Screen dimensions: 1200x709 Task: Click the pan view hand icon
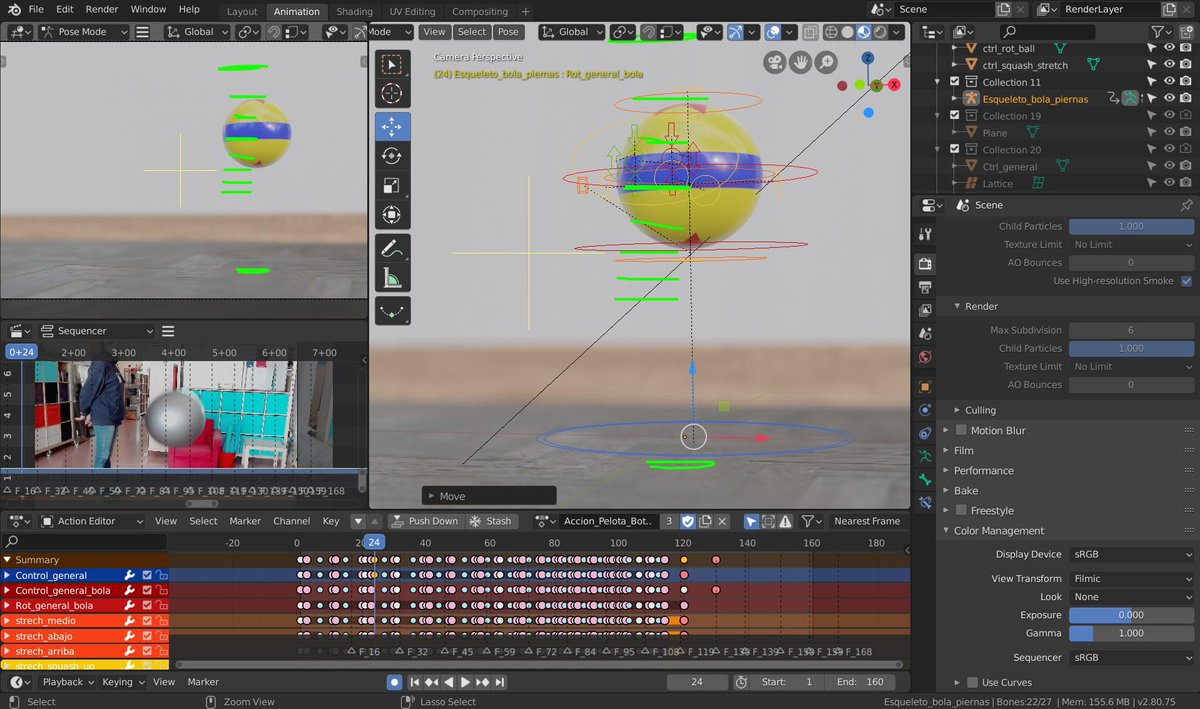(801, 63)
